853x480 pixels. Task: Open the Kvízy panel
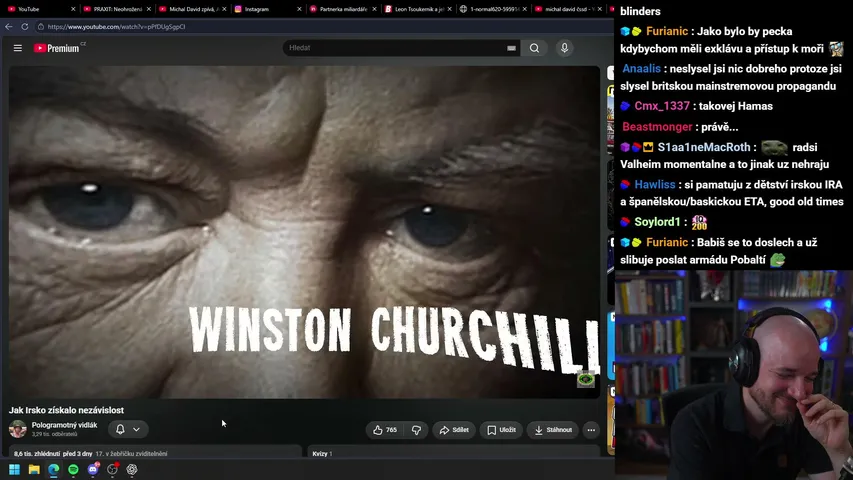(454, 452)
